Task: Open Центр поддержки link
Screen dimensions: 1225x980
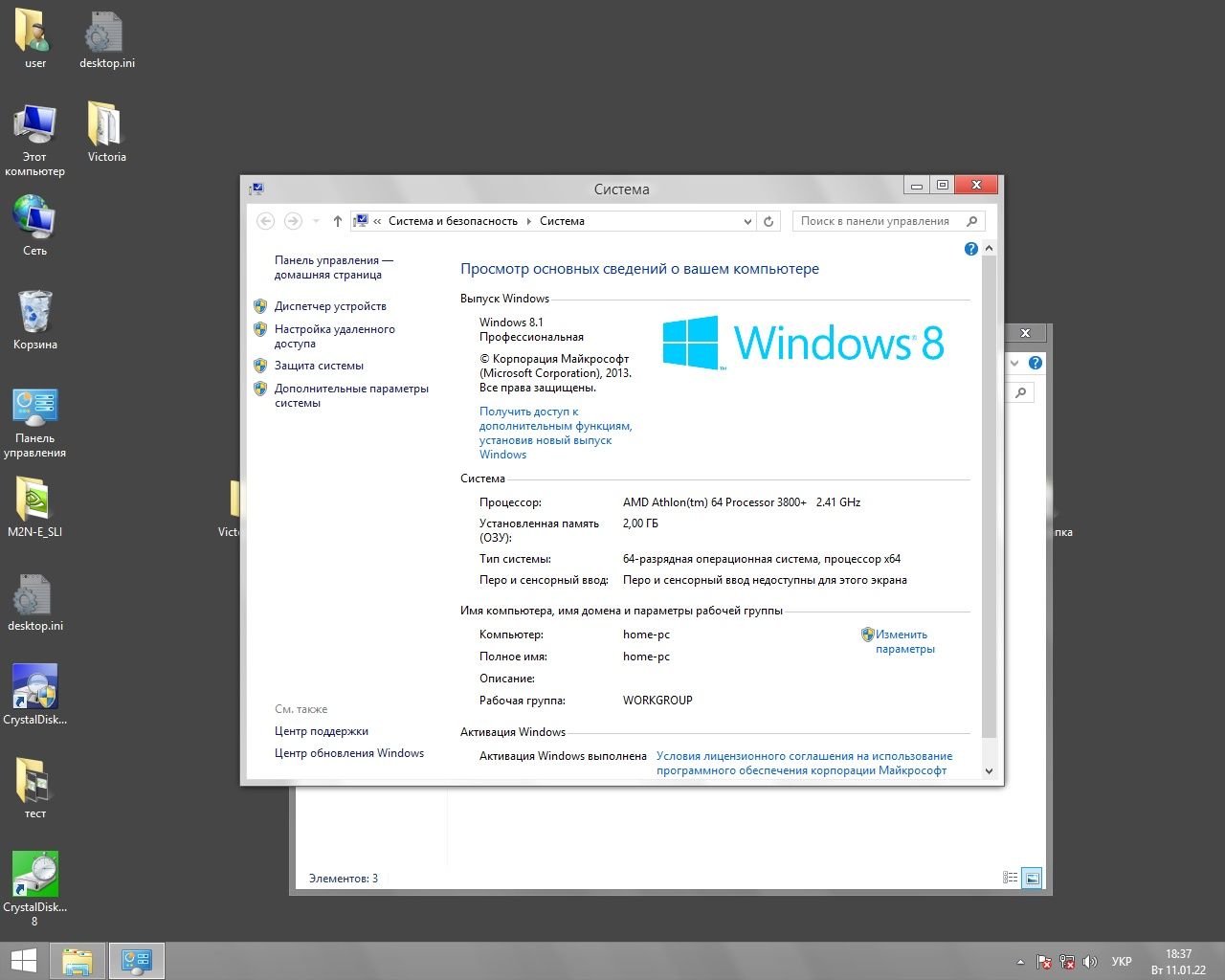Action: [322, 731]
